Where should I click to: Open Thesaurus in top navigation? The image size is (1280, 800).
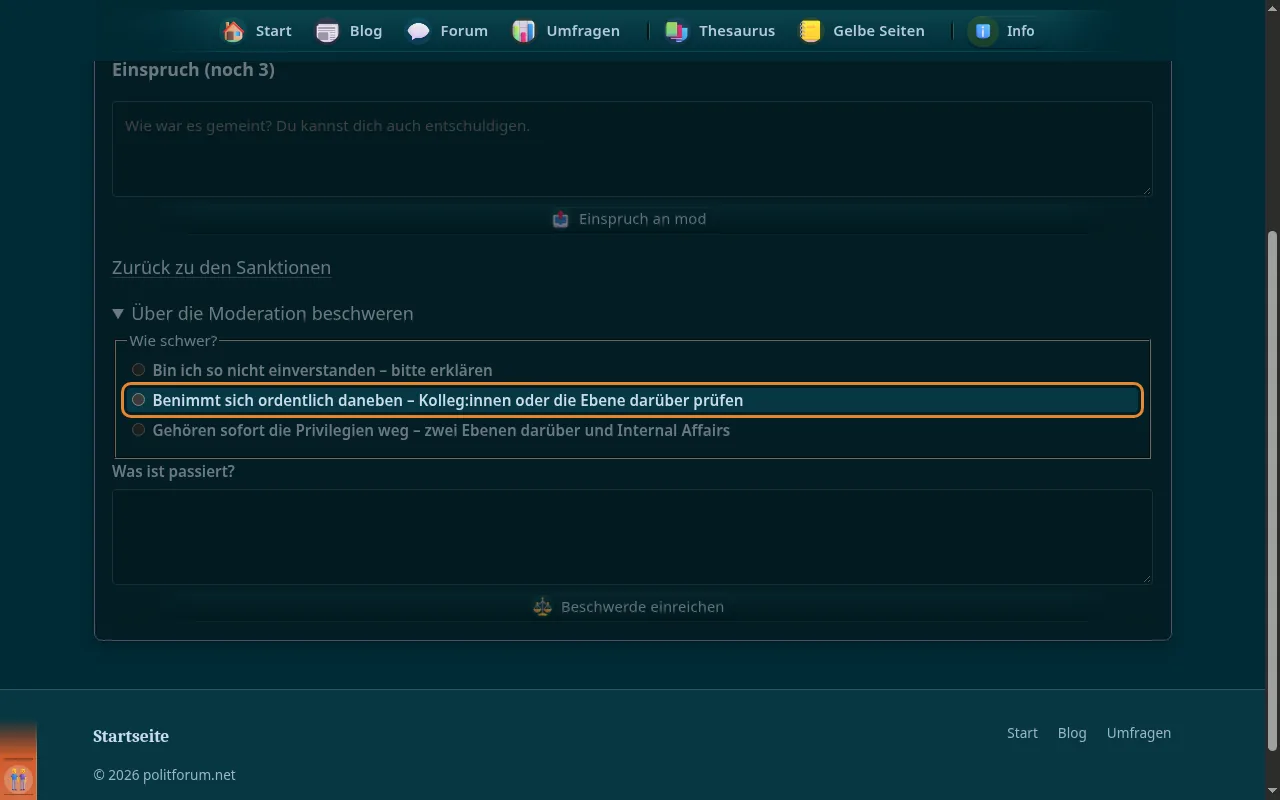720,31
